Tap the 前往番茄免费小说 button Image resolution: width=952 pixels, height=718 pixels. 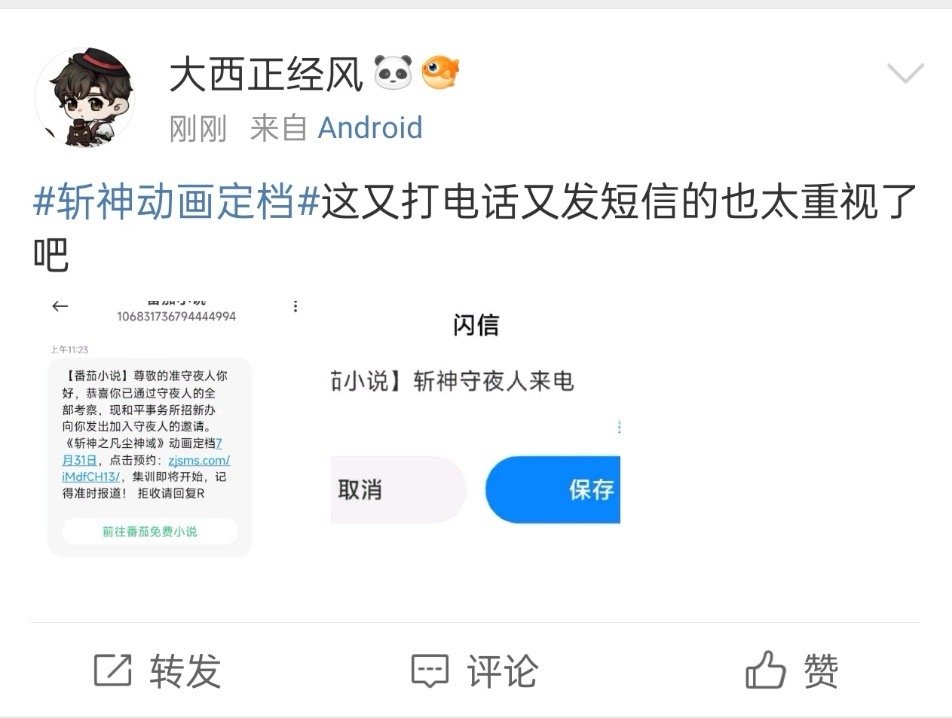[x=149, y=532]
